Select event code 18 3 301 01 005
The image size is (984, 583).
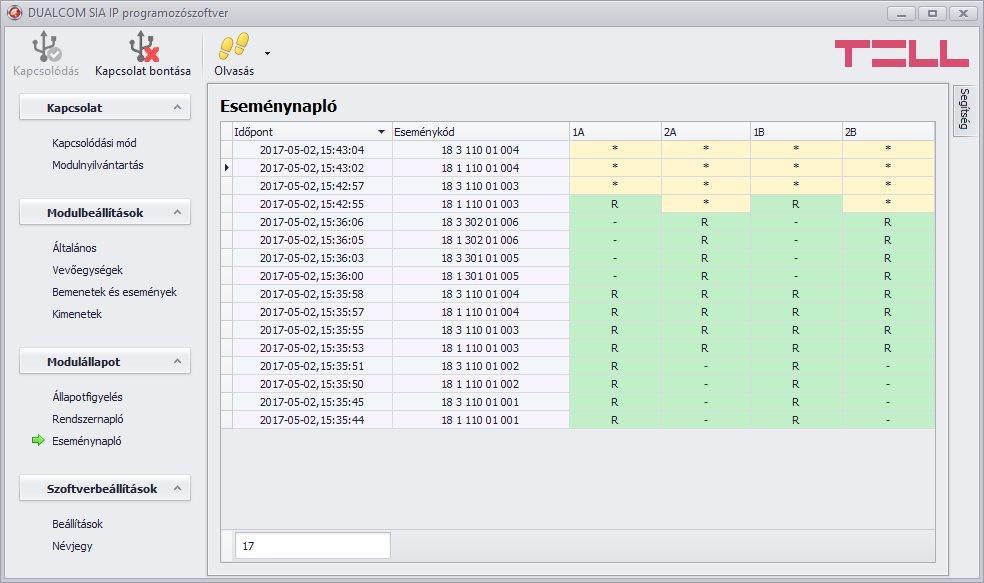click(x=480, y=258)
